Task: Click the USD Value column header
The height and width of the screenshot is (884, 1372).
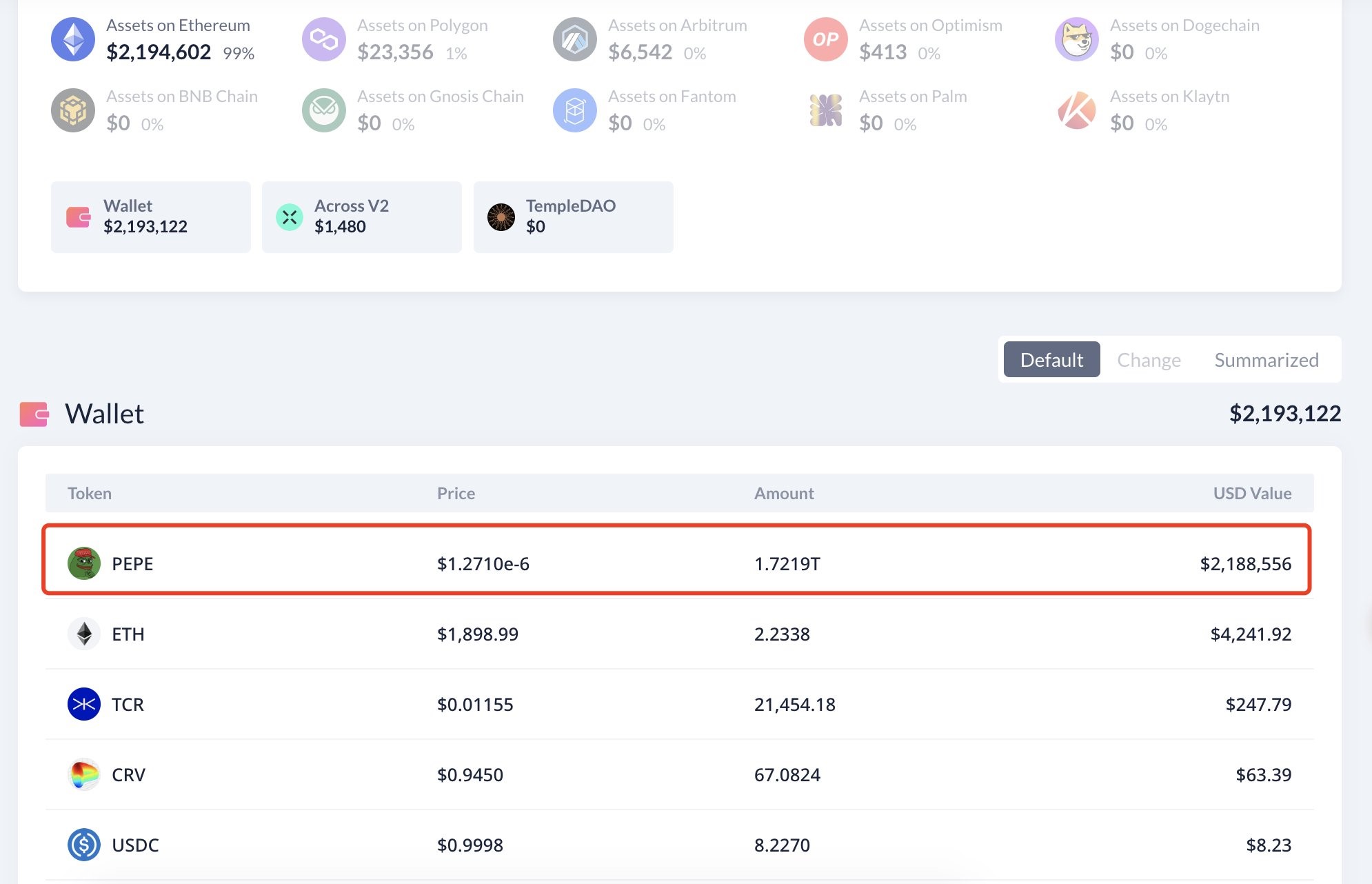Action: (1252, 493)
